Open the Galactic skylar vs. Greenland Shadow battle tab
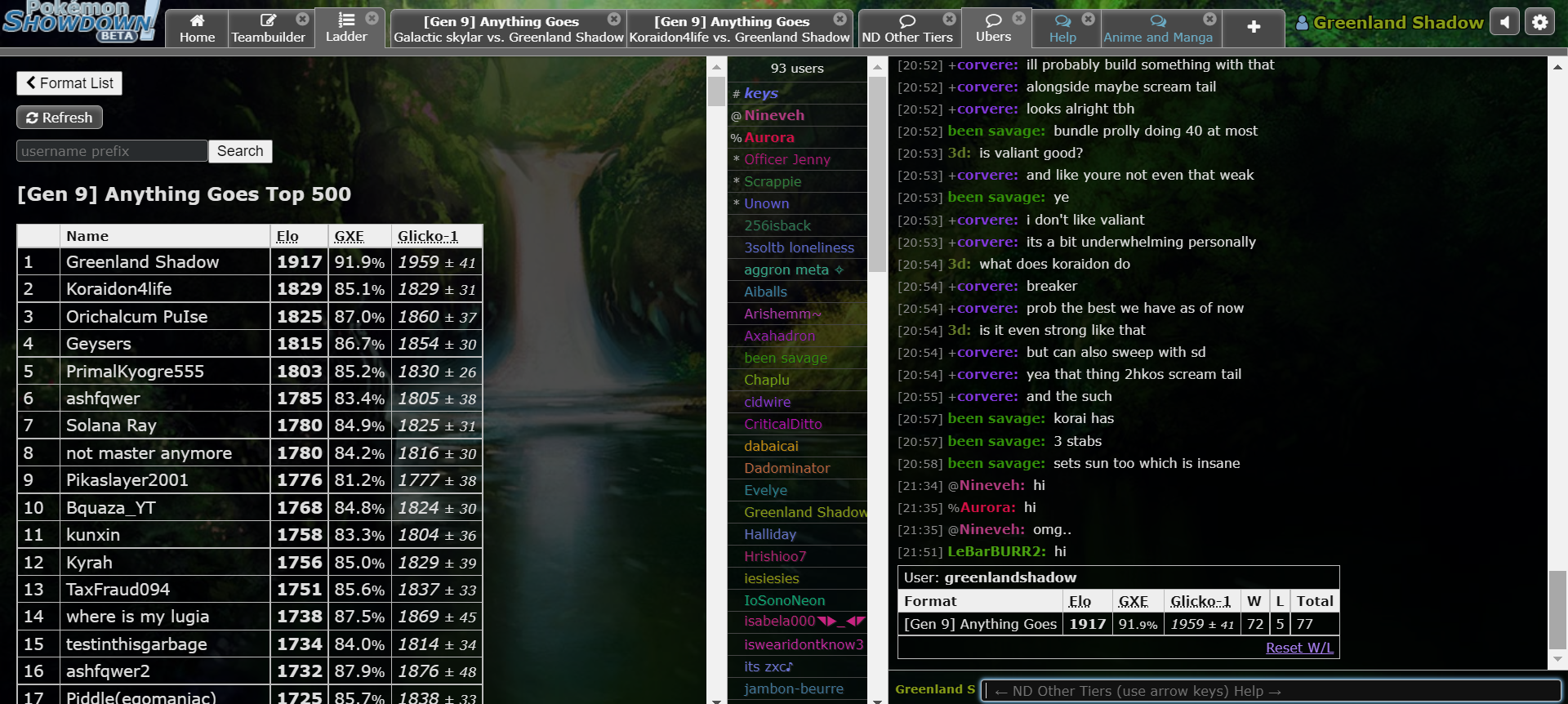This screenshot has height=704, width=1568. (x=508, y=29)
